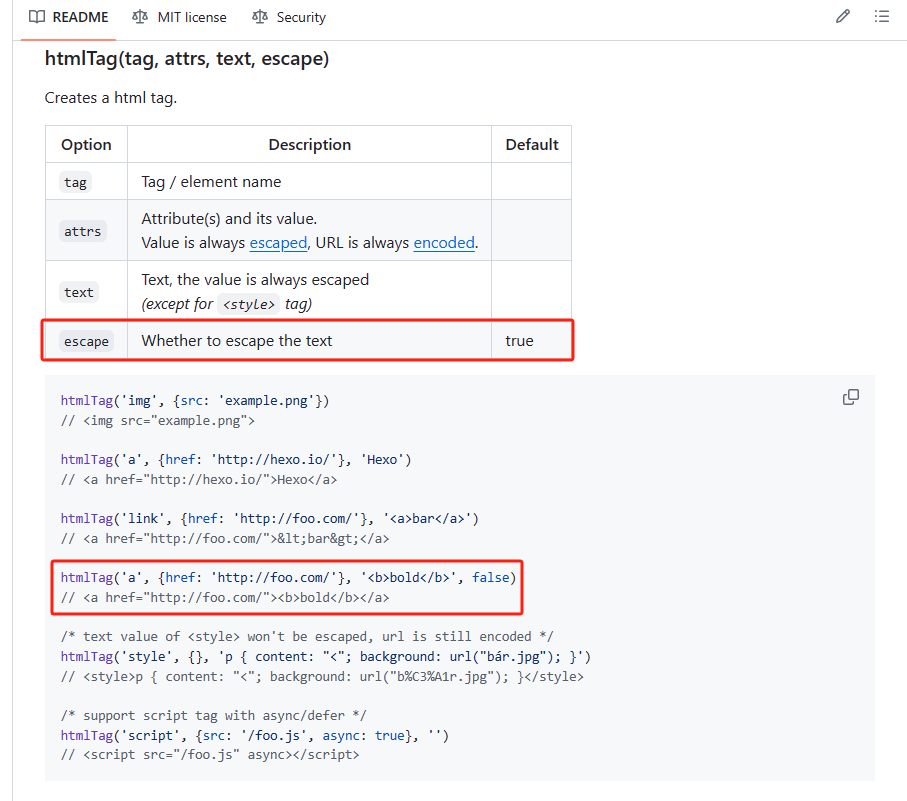The image size is (907, 801).
Task: Open the Security tab
Action: pos(289,17)
